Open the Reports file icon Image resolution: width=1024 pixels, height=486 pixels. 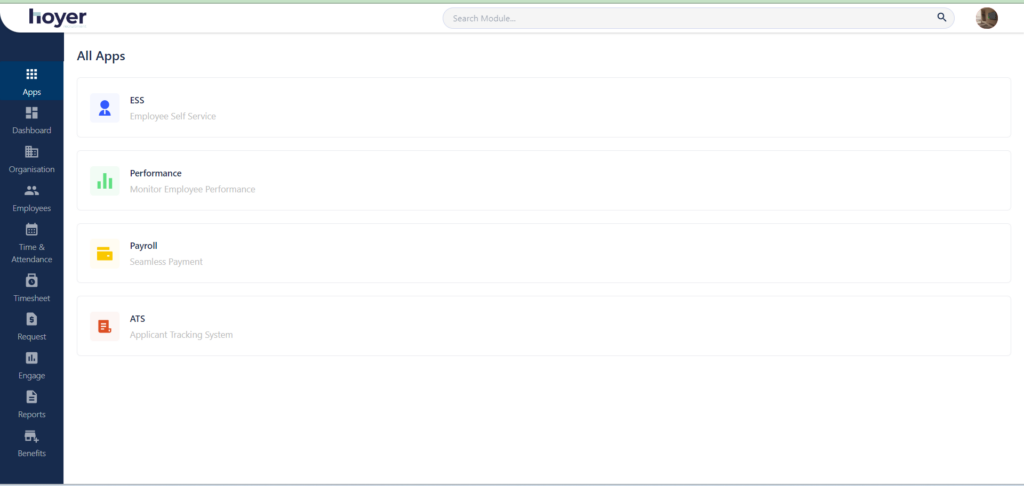[31, 397]
